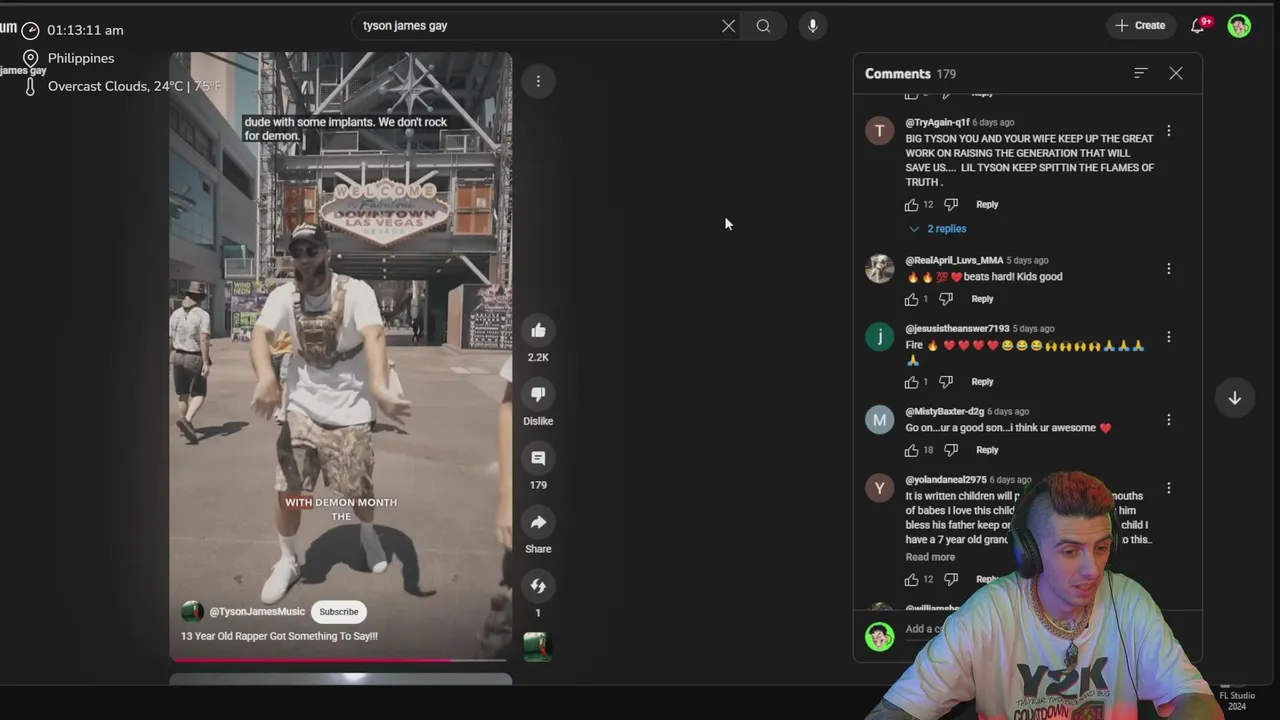Open options for RealApril_Luvs_MMA comment
This screenshot has width=1280, height=720.
coord(1169,269)
